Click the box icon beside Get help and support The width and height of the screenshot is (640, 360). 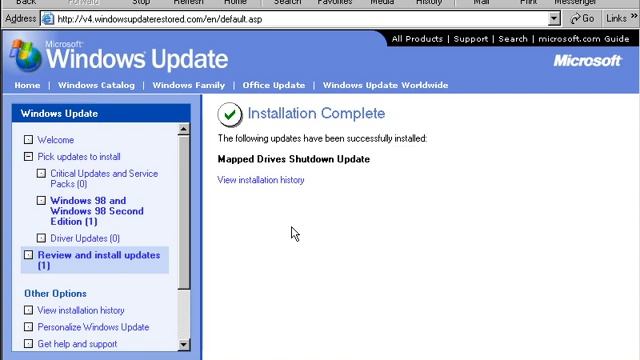point(28,344)
